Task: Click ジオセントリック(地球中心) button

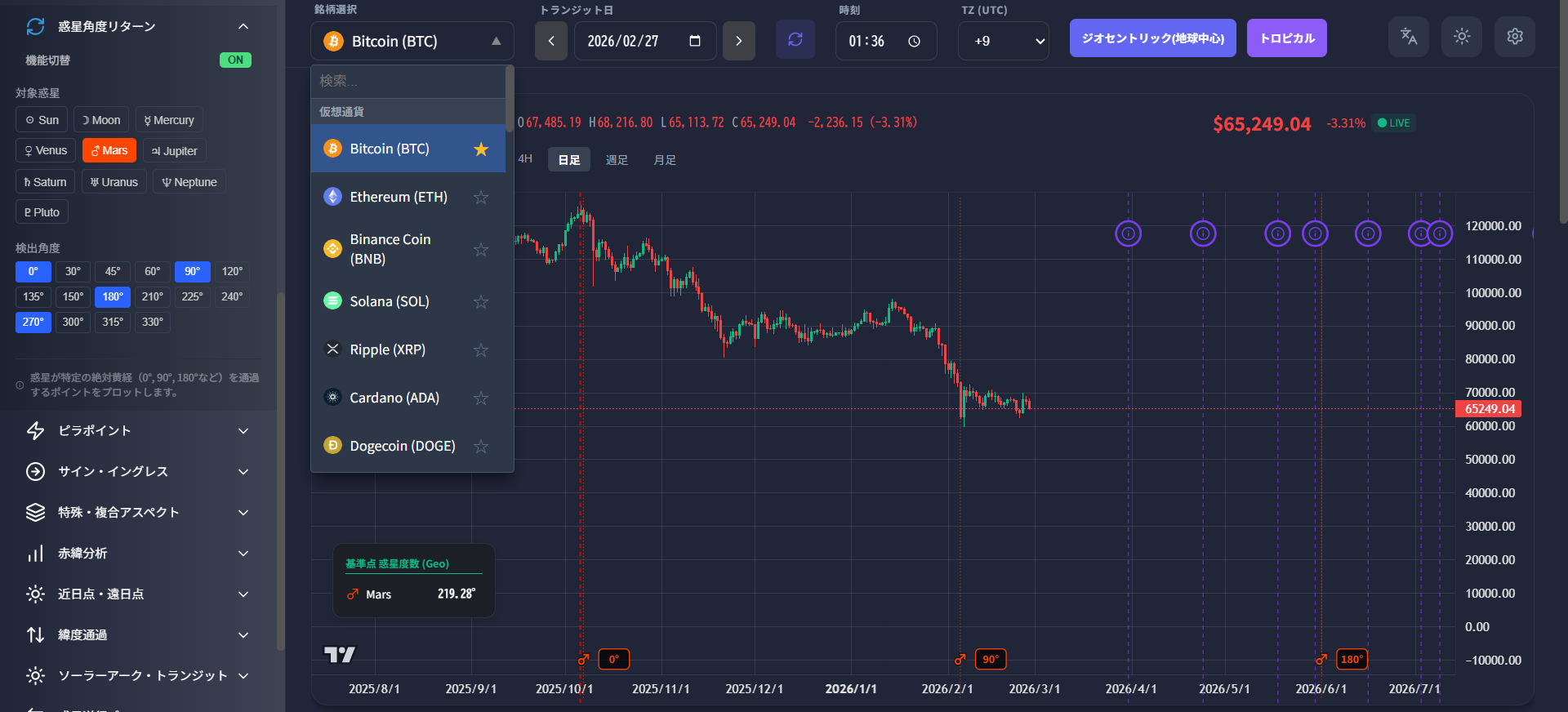Action: [x=1152, y=38]
